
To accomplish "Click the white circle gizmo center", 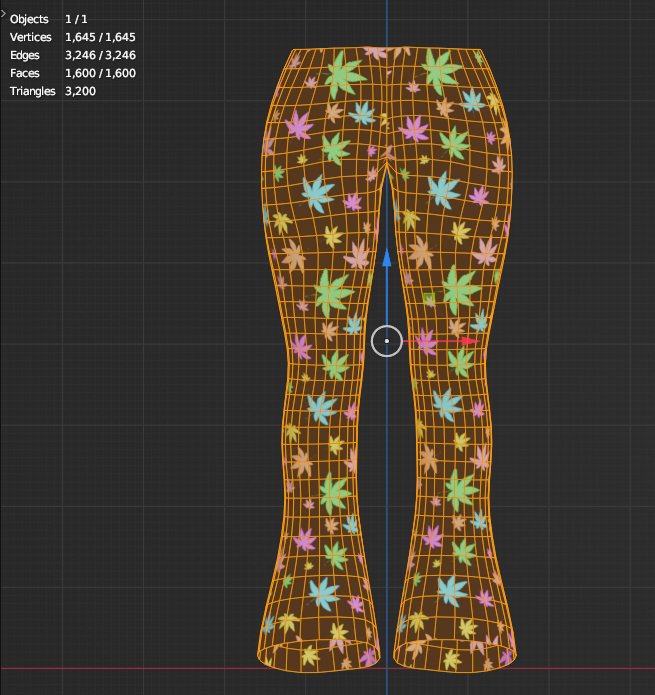I will [x=387, y=341].
